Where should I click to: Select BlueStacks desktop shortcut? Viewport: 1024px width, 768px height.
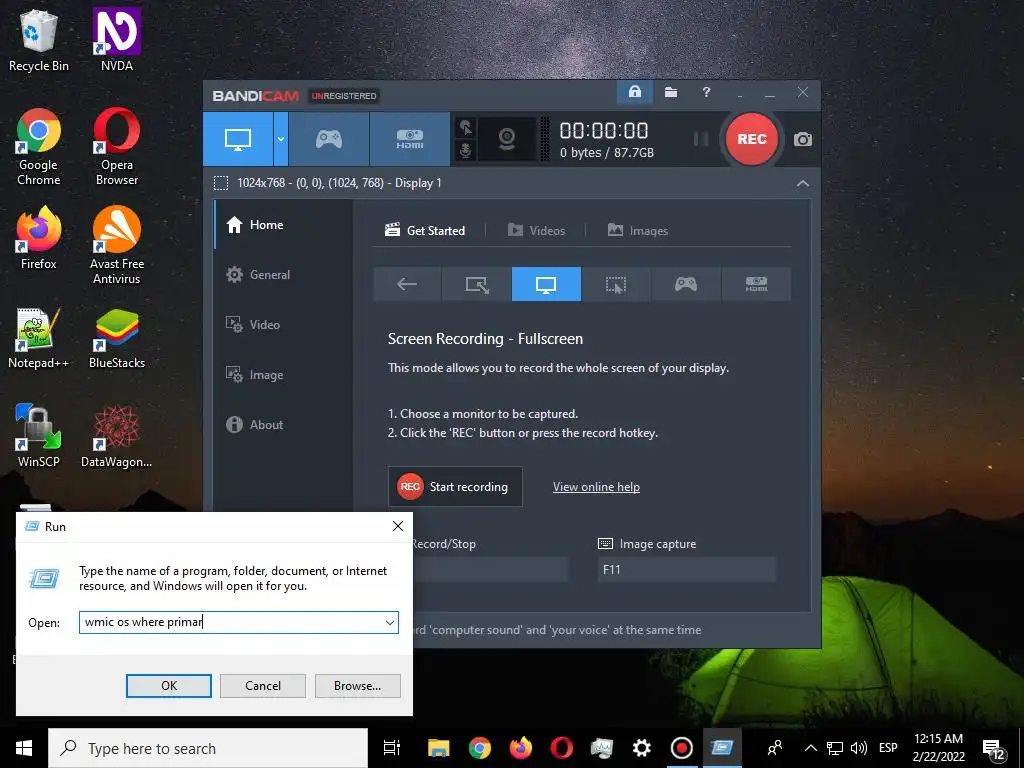pos(117,338)
